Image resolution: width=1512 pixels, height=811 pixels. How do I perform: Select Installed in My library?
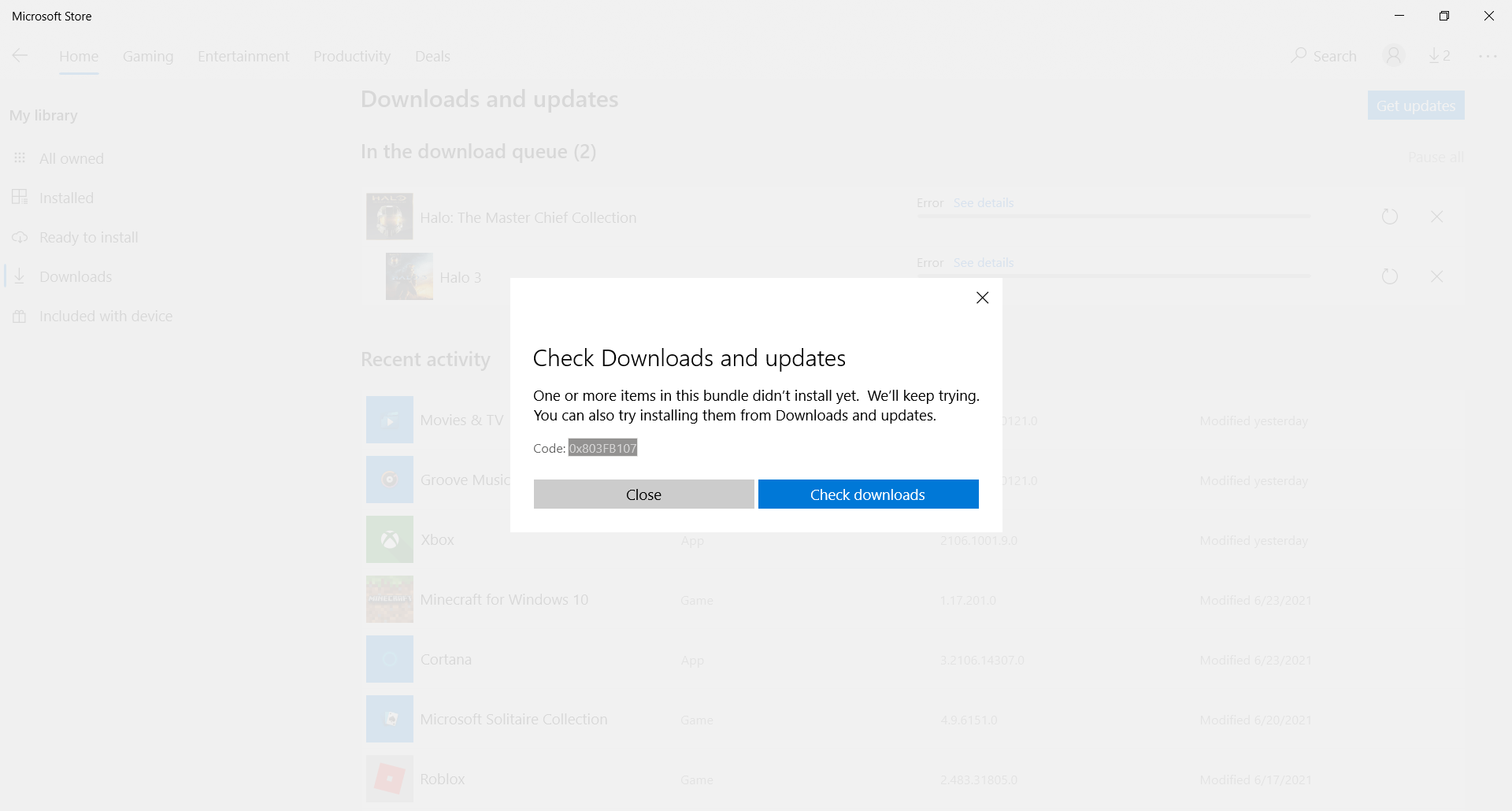[x=66, y=198]
